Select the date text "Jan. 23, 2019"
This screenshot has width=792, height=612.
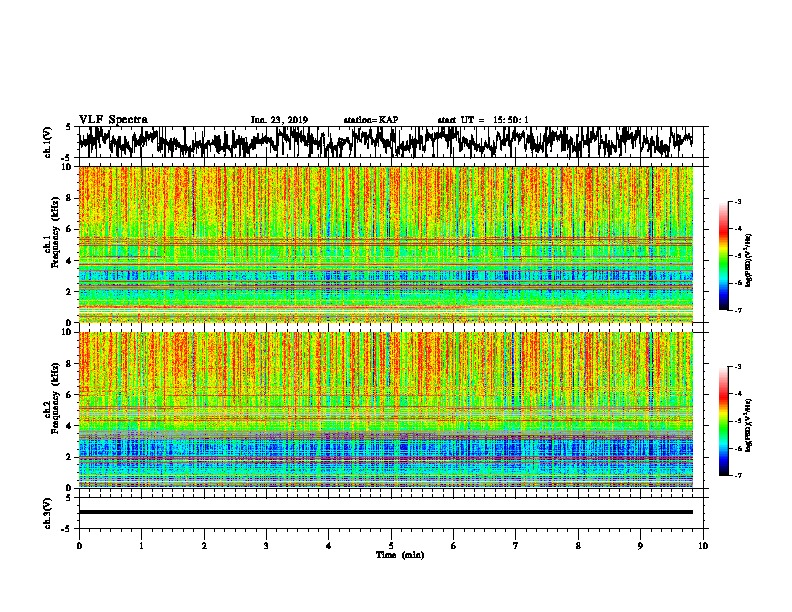coord(279,120)
